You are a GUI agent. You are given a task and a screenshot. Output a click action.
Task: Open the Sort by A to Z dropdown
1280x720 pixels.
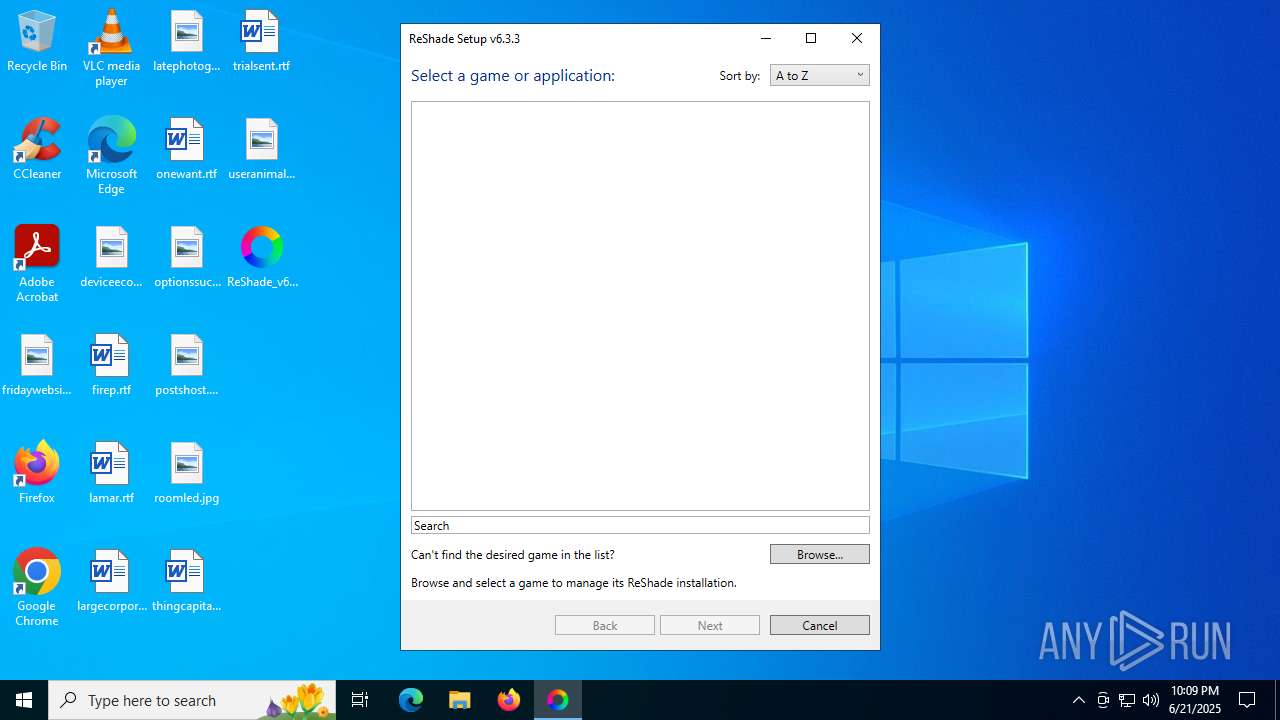819,75
